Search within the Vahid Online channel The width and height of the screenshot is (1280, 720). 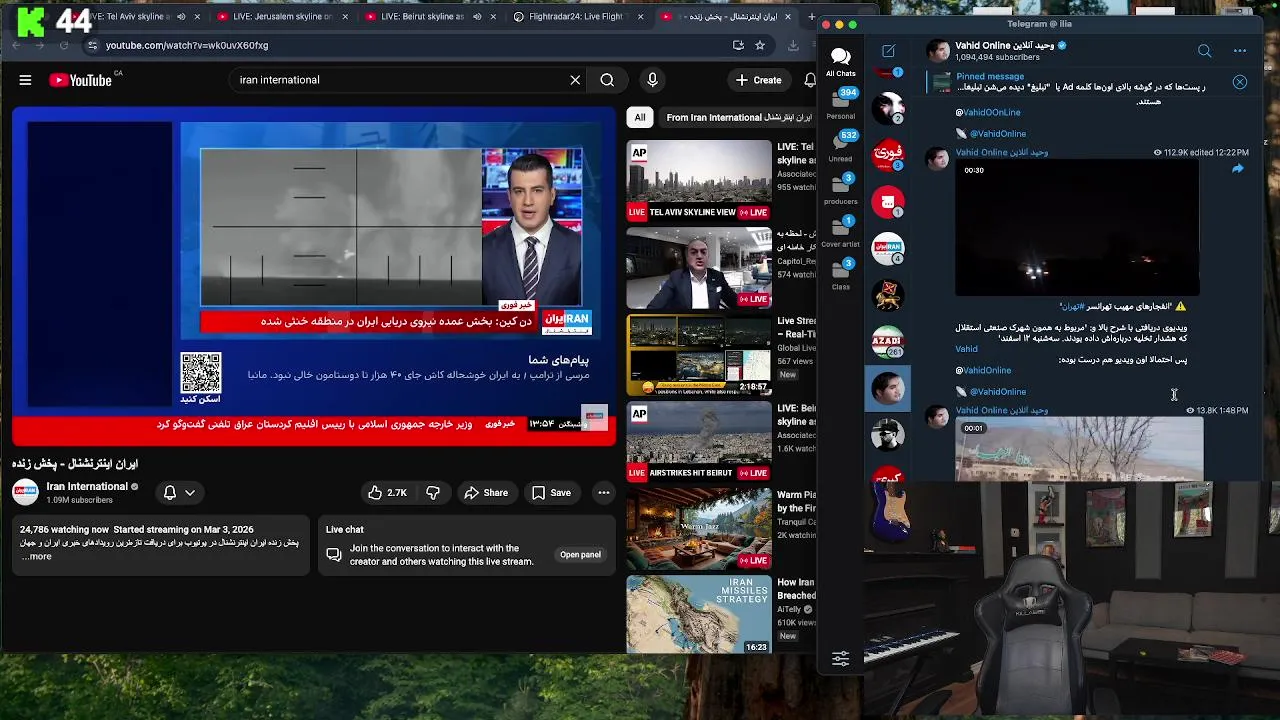(1205, 51)
